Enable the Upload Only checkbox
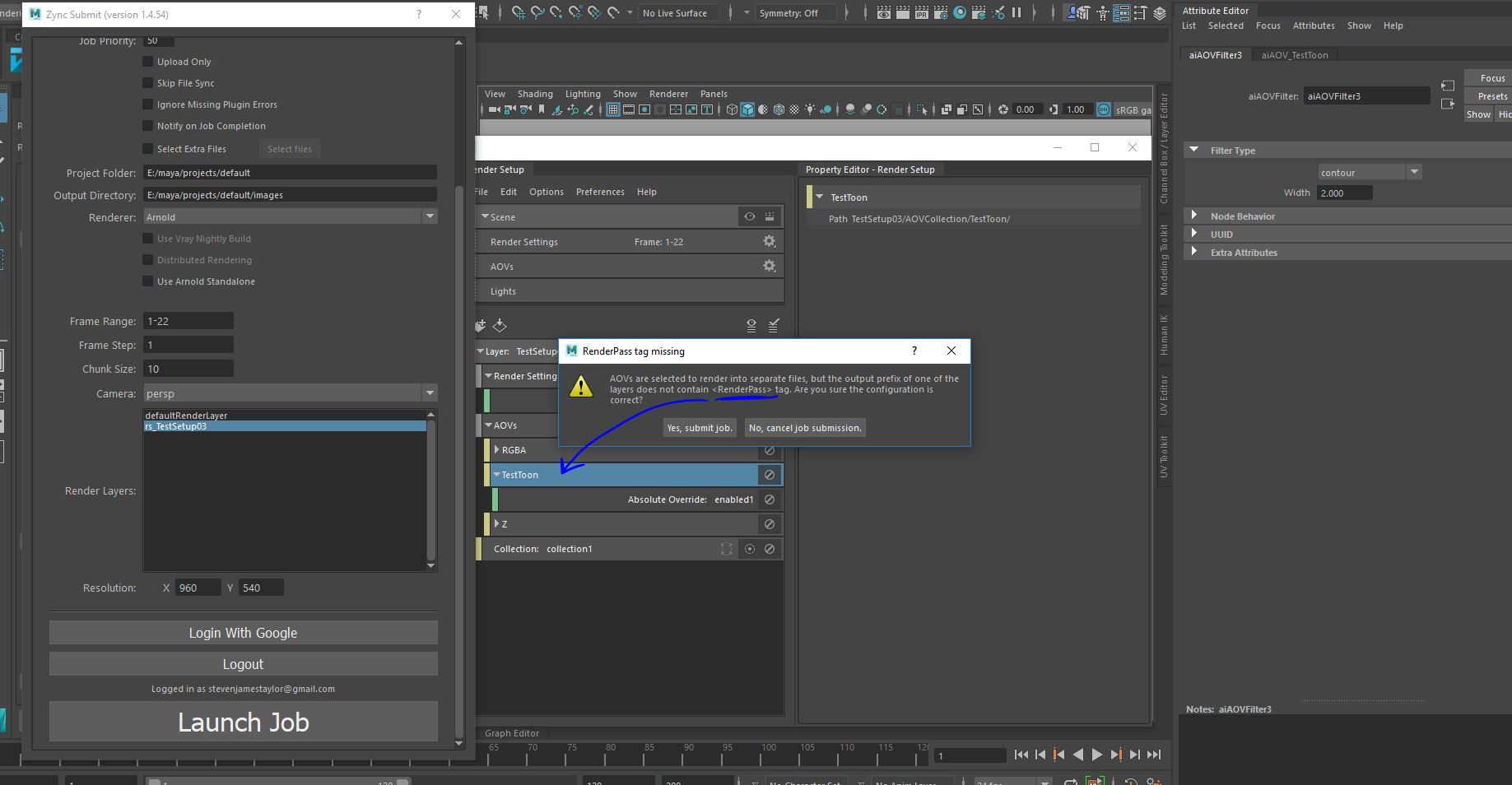Image resolution: width=1512 pixels, height=785 pixels. pyautogui.click(x=148, y=62)
